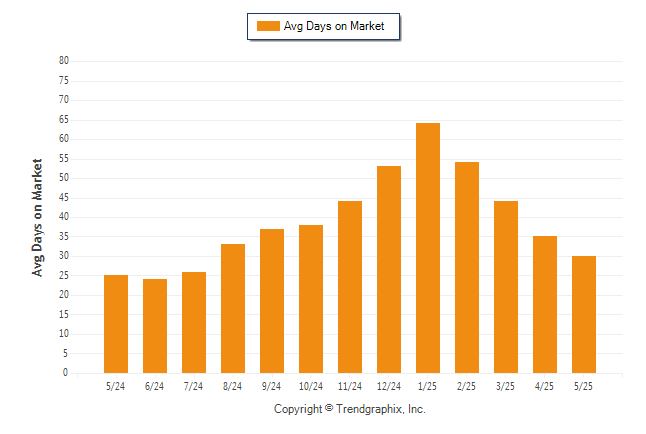Image resolution: width=646 pixels, height=434 pixels.
Task: Select the 6/24 bar
Action: click(155, 326)
